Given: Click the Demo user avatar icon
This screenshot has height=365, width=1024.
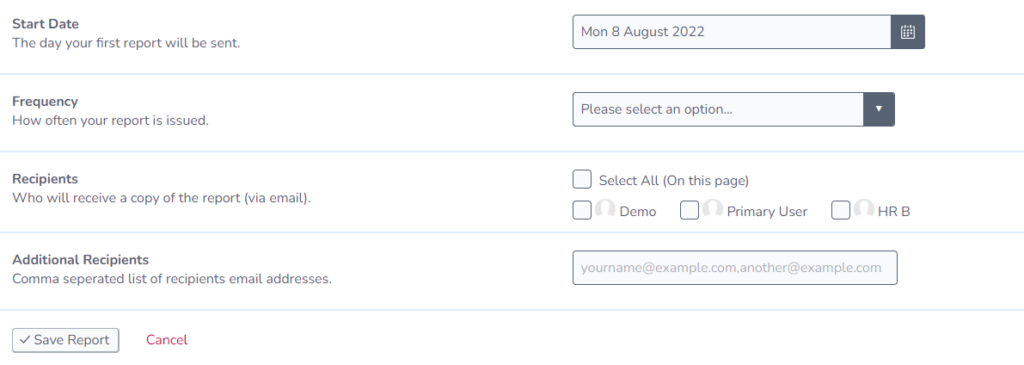Looking at the screenshot, I should (x=605, y=210).
